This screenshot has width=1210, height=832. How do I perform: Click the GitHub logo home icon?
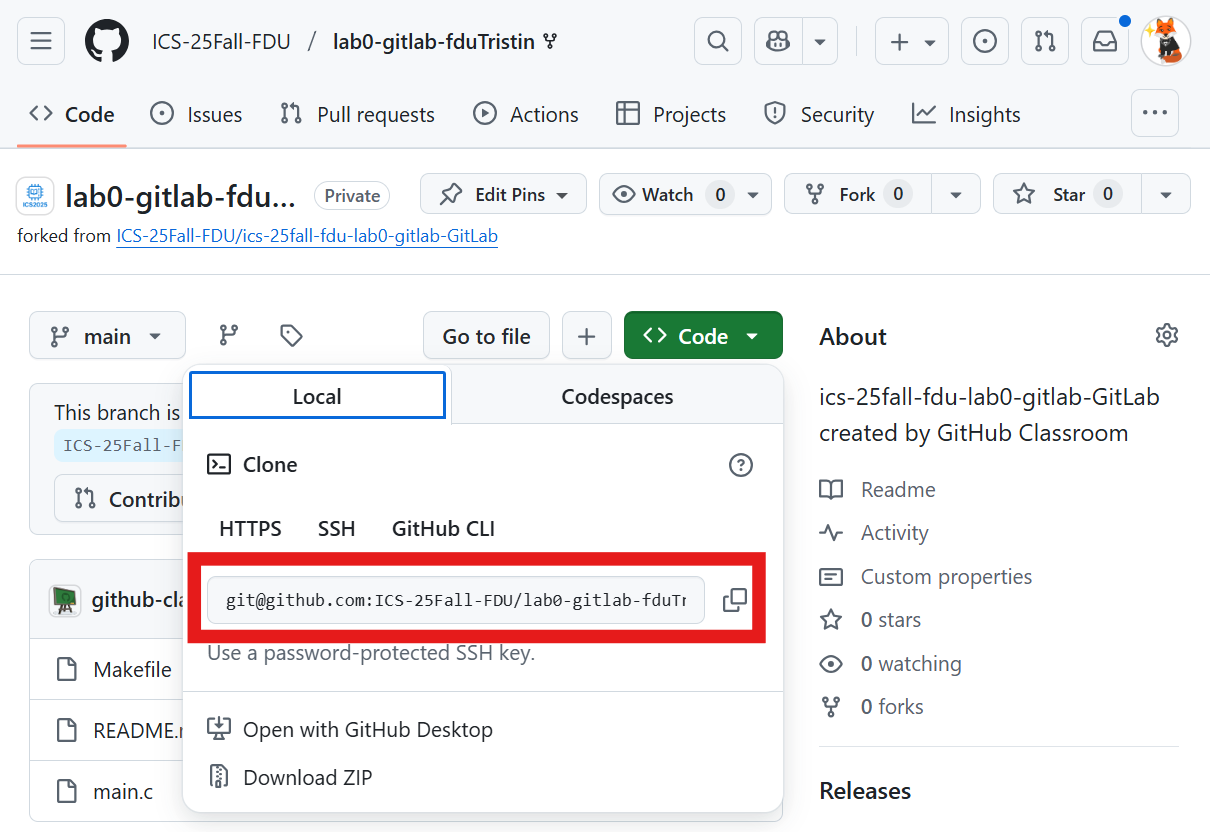[107, 41]
